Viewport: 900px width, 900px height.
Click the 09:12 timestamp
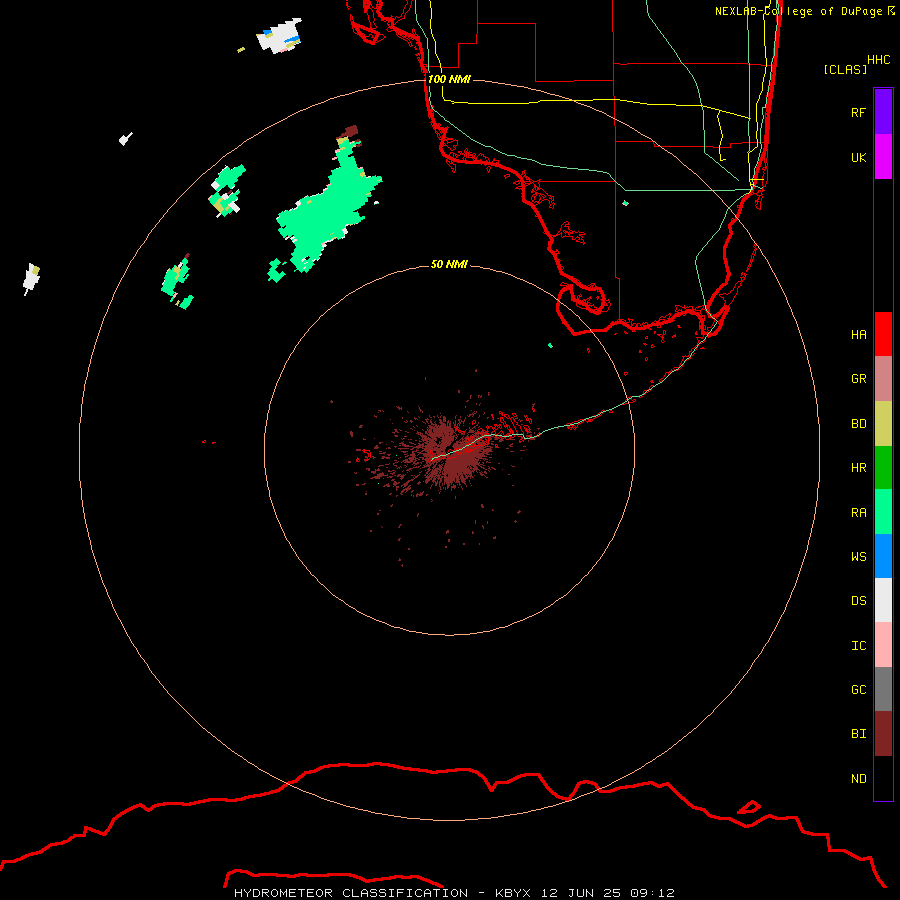(653, 893)
